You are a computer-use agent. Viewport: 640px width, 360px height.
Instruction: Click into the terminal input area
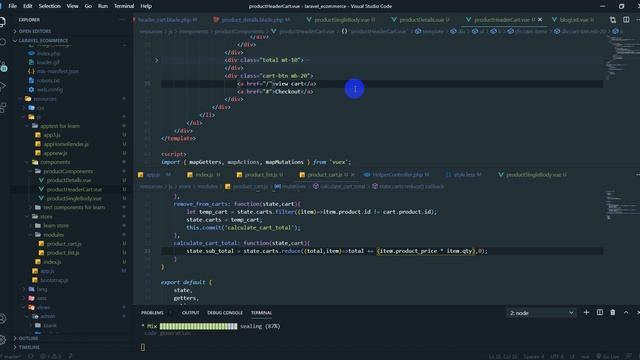tap(142, 347)
